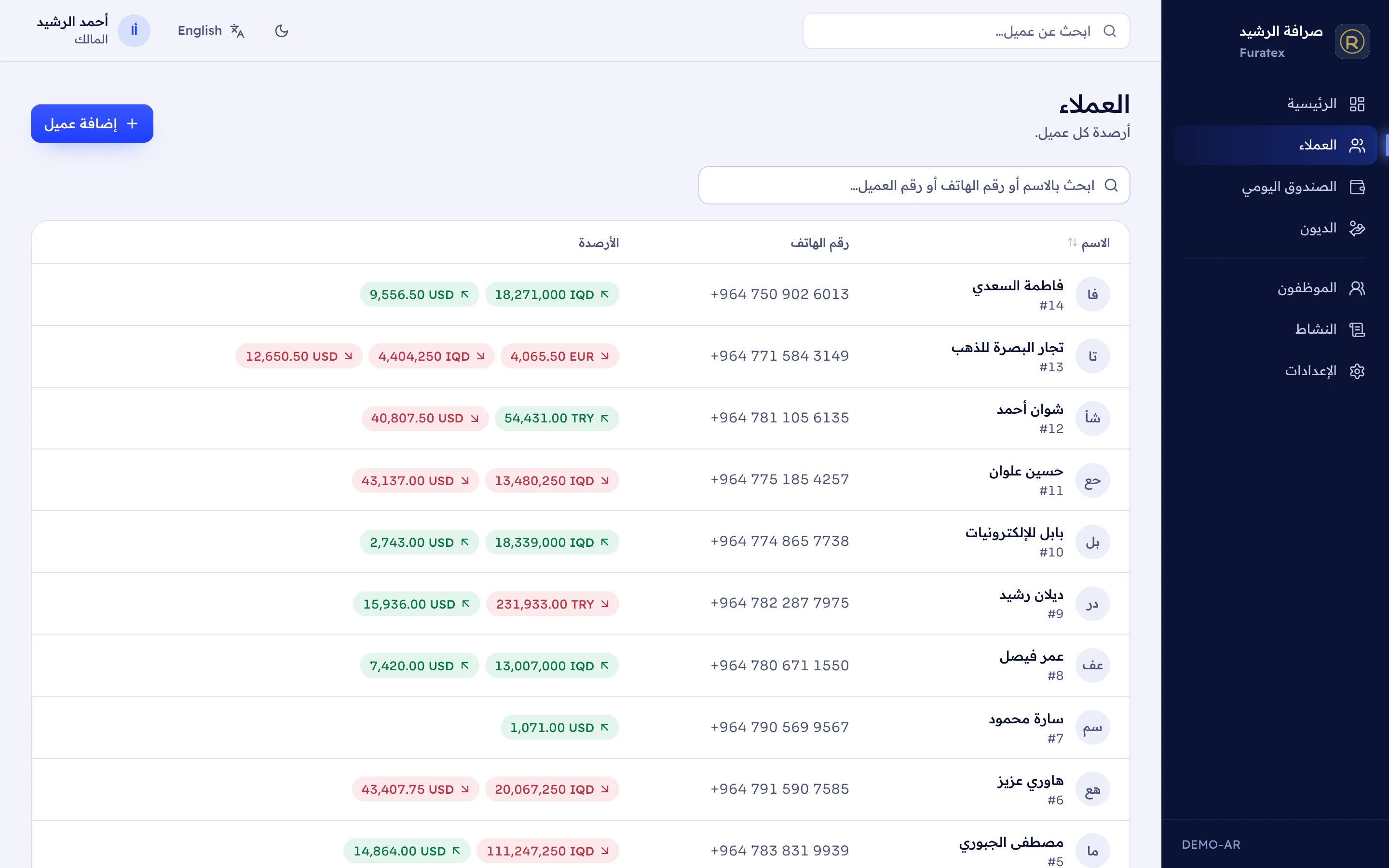Focus the top ابحث عن عميل search field
This screenshot has width=1389, height=868.
966,31
